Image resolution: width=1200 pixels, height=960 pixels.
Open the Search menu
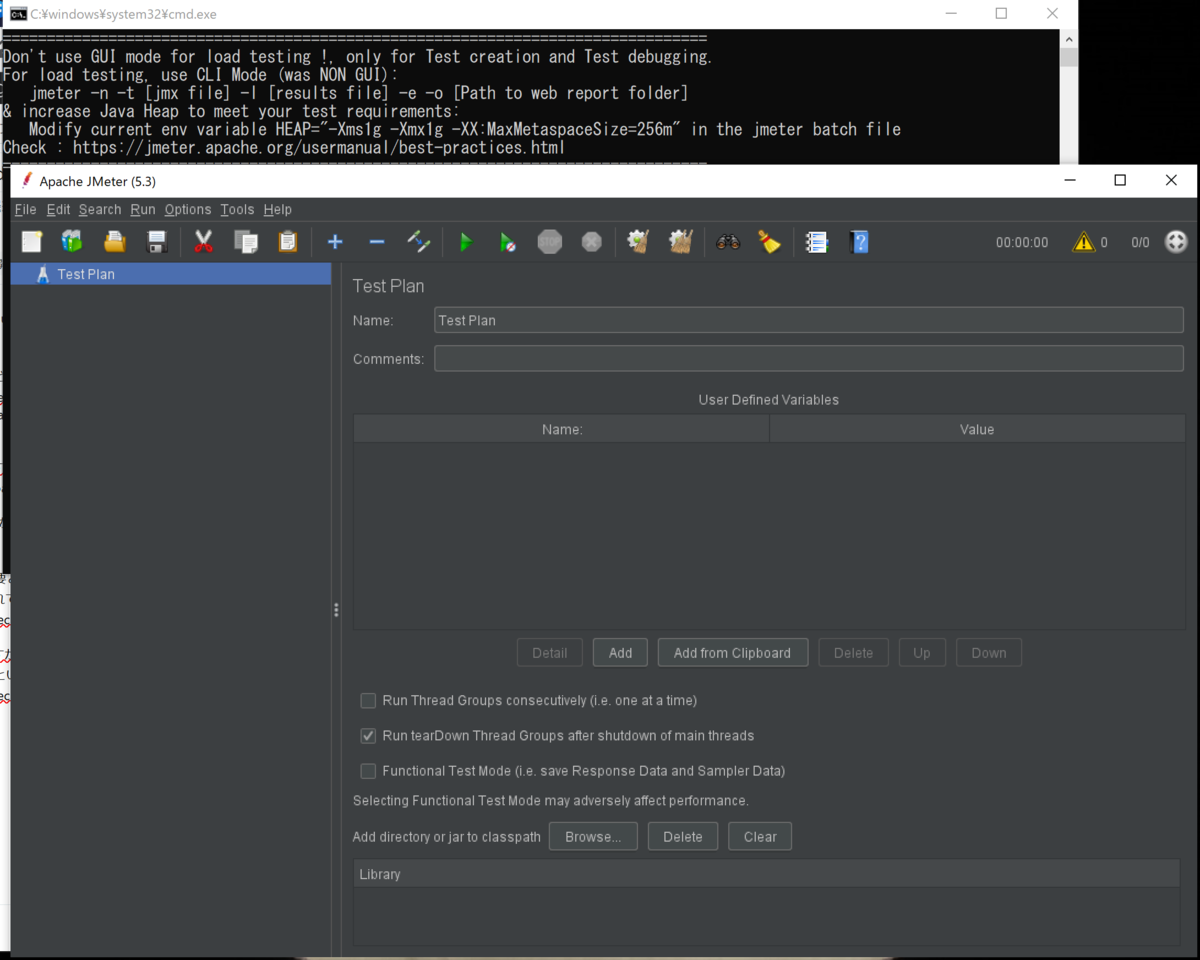coord(100,209)
